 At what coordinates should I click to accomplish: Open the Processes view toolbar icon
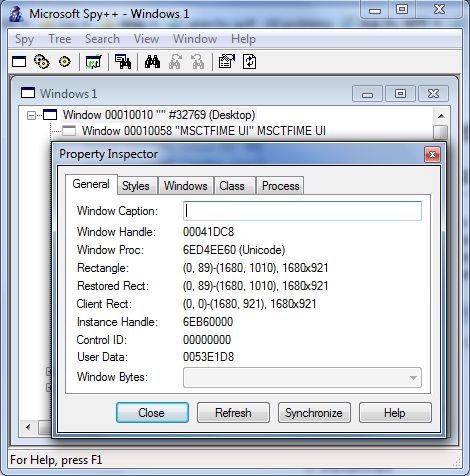pos(42,62)
